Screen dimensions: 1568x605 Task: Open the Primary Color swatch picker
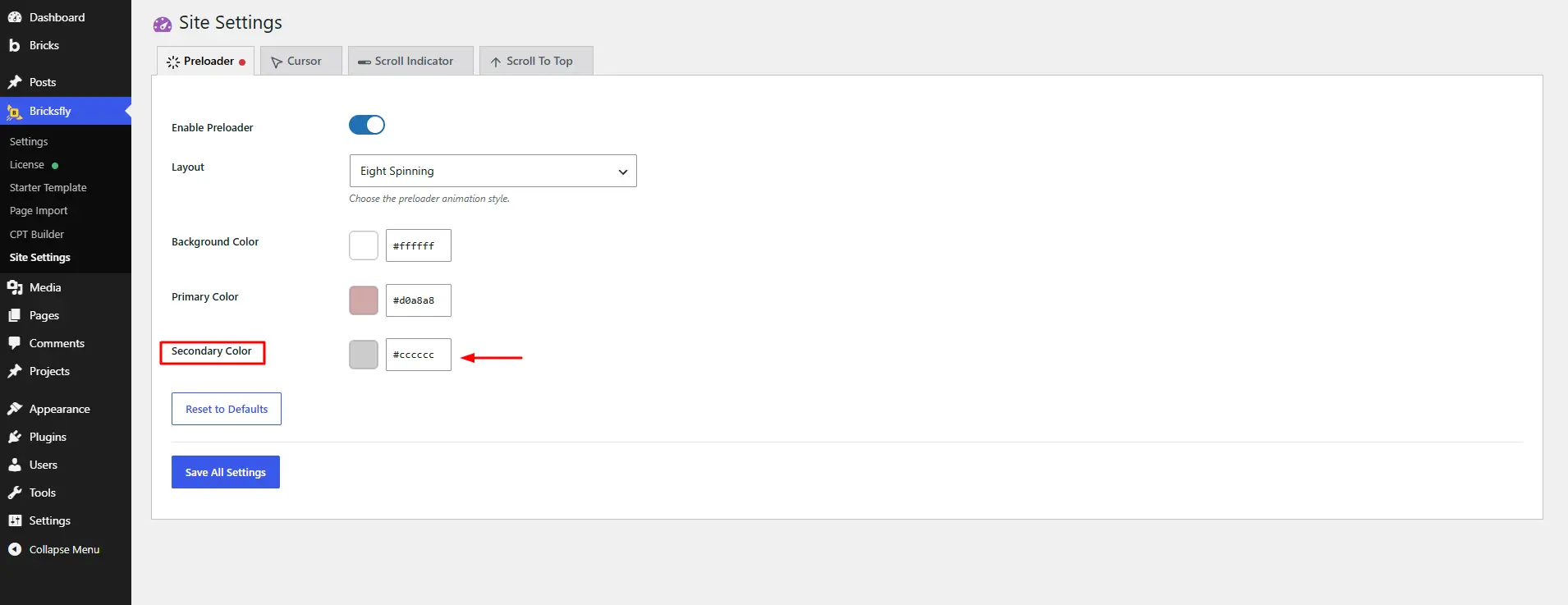click(x=364, y=300)
